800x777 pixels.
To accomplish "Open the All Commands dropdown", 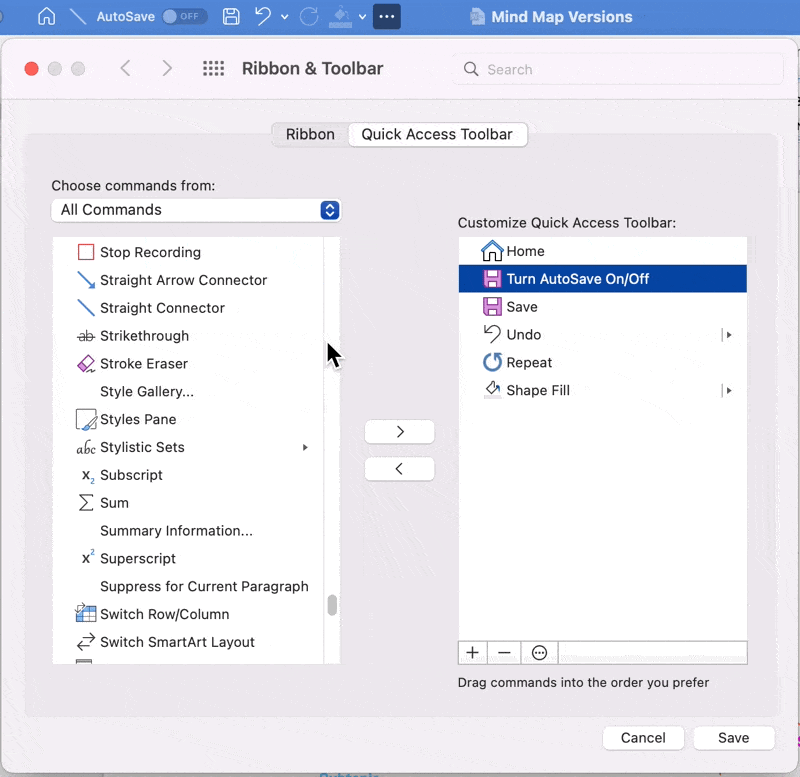I will coord(196,210).
